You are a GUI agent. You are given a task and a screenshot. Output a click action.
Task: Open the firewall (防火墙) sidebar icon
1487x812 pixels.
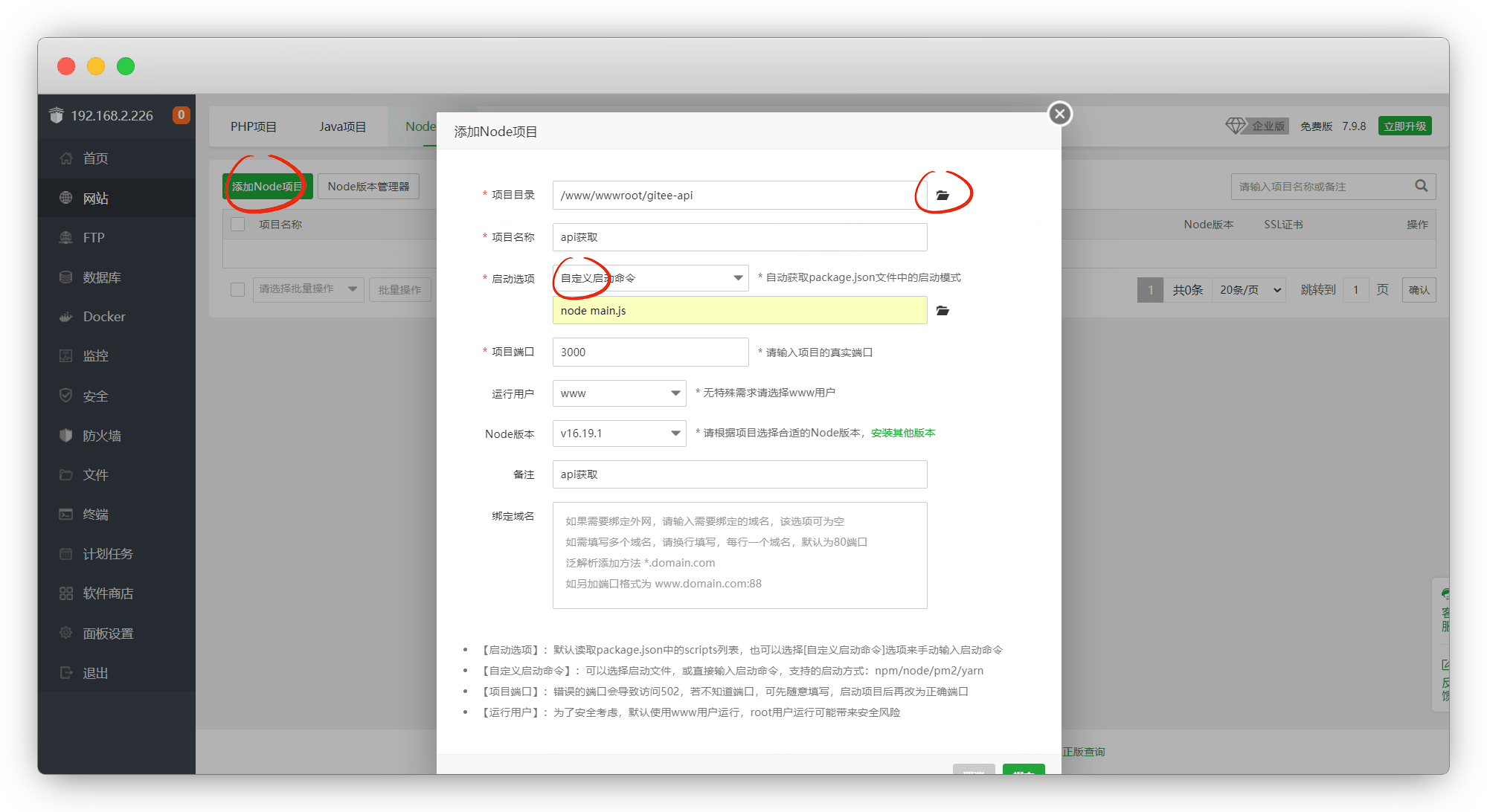coord(66,436)
